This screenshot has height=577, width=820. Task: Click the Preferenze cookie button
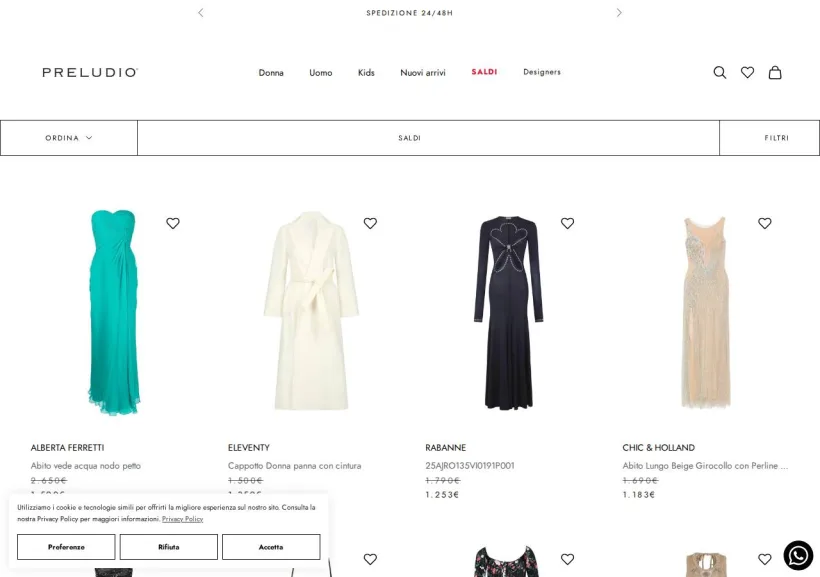[66, 547]
